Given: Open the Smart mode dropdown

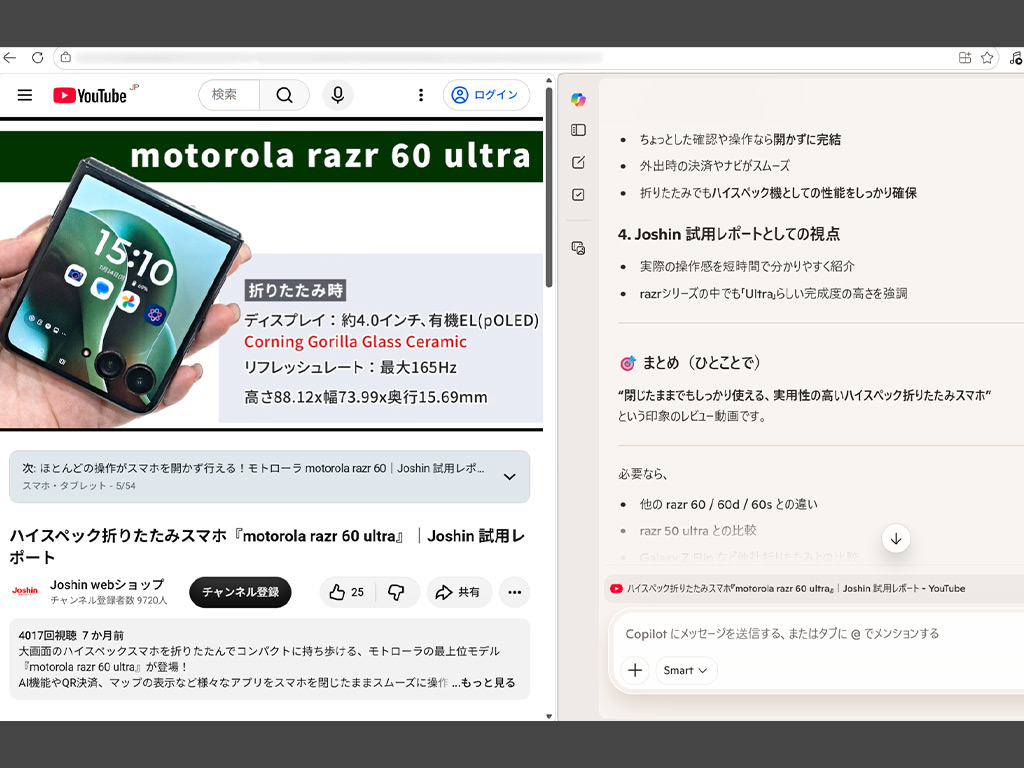Looking at the screenshot, I should click(685, 670).
